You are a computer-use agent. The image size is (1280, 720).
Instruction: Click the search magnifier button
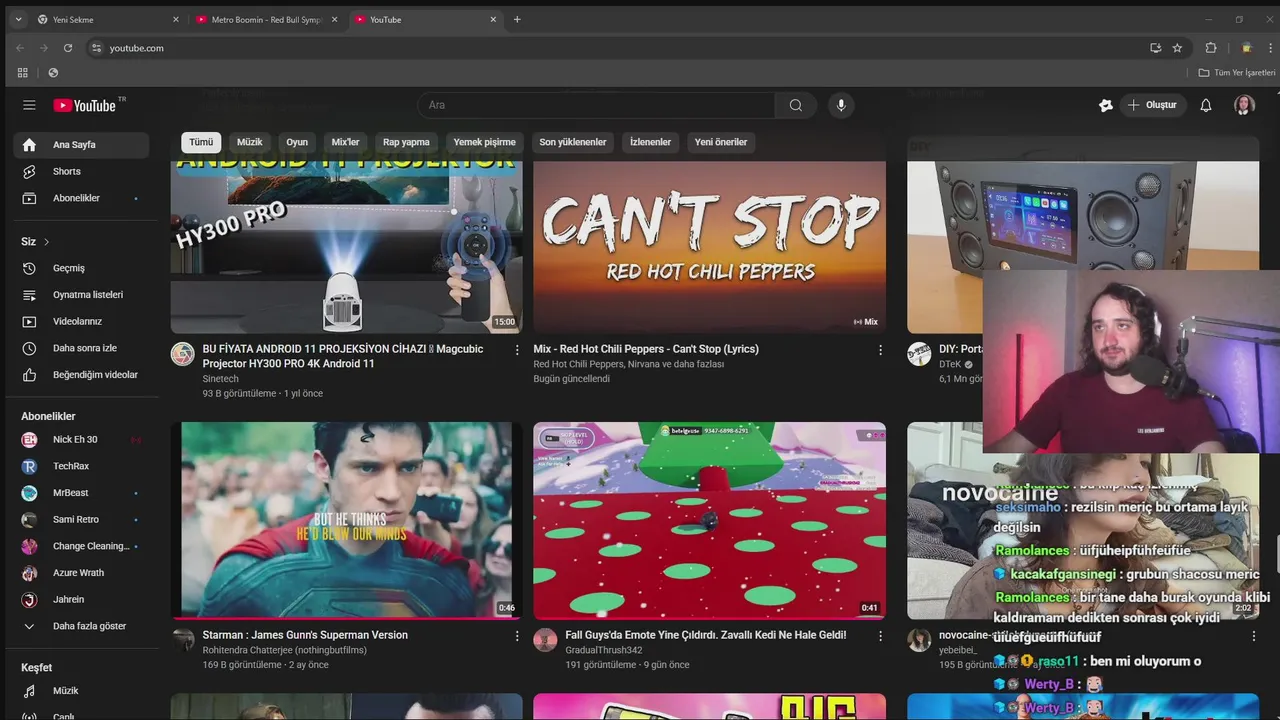tap(796, 105)
